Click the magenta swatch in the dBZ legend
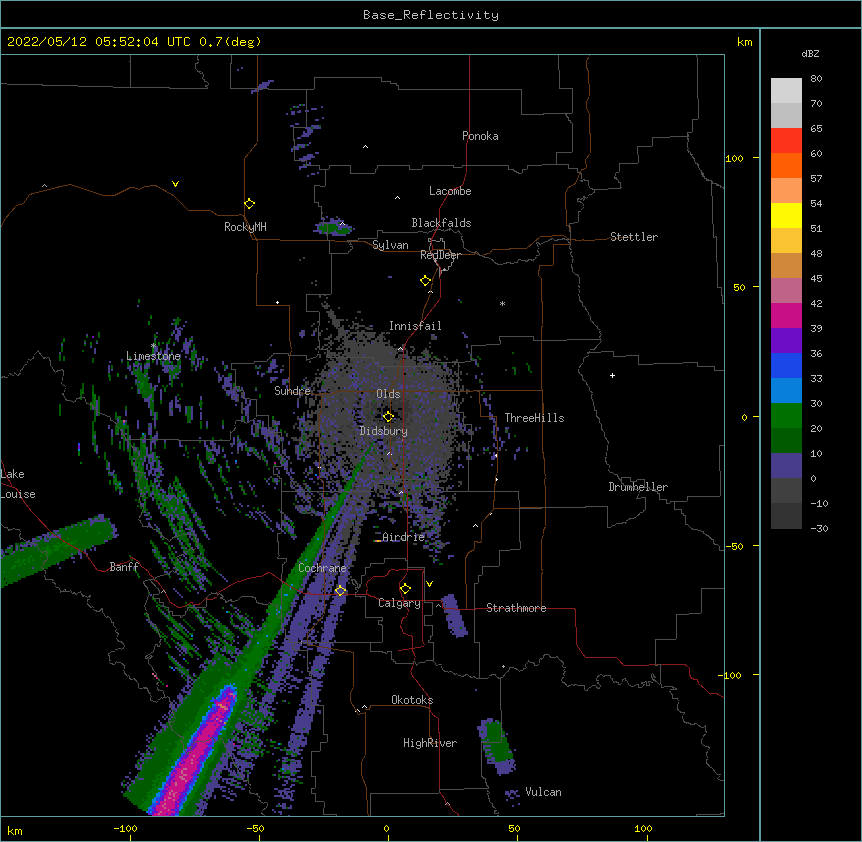 coord(786,315)
